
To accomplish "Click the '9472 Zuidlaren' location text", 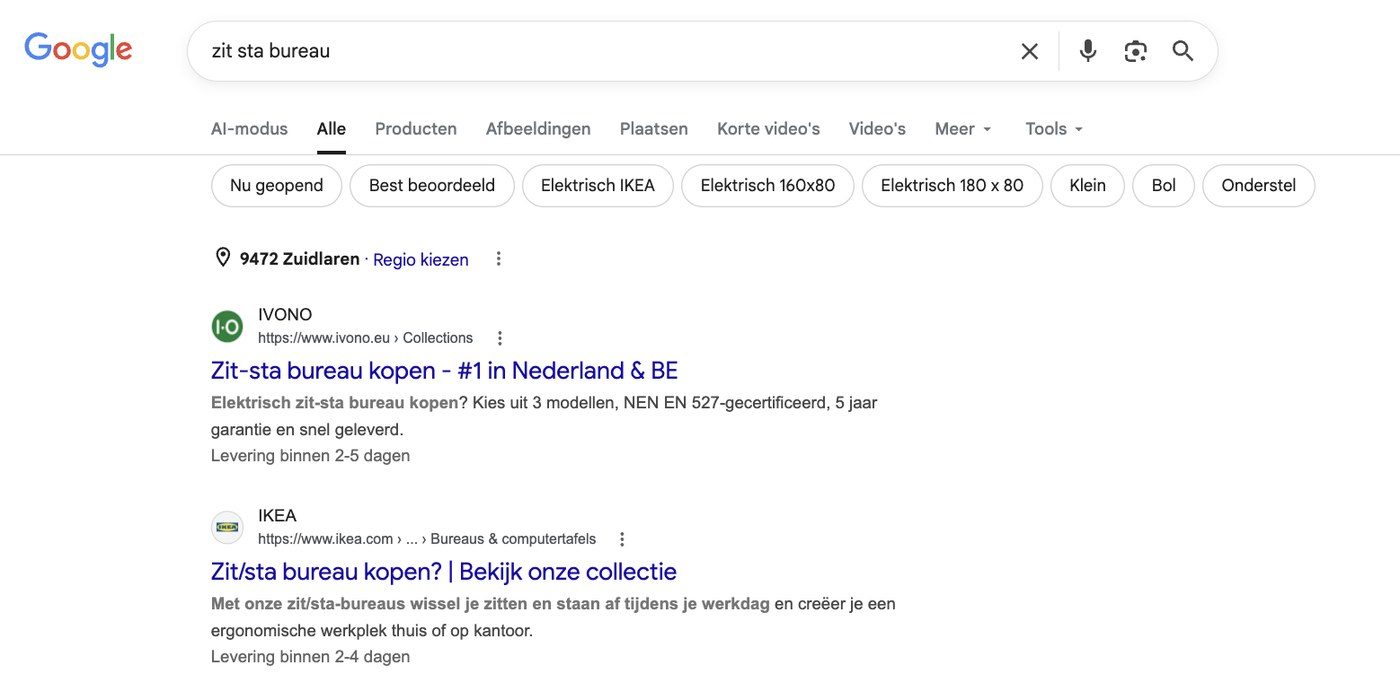I will pyautogui.click(x=300, y=259).
